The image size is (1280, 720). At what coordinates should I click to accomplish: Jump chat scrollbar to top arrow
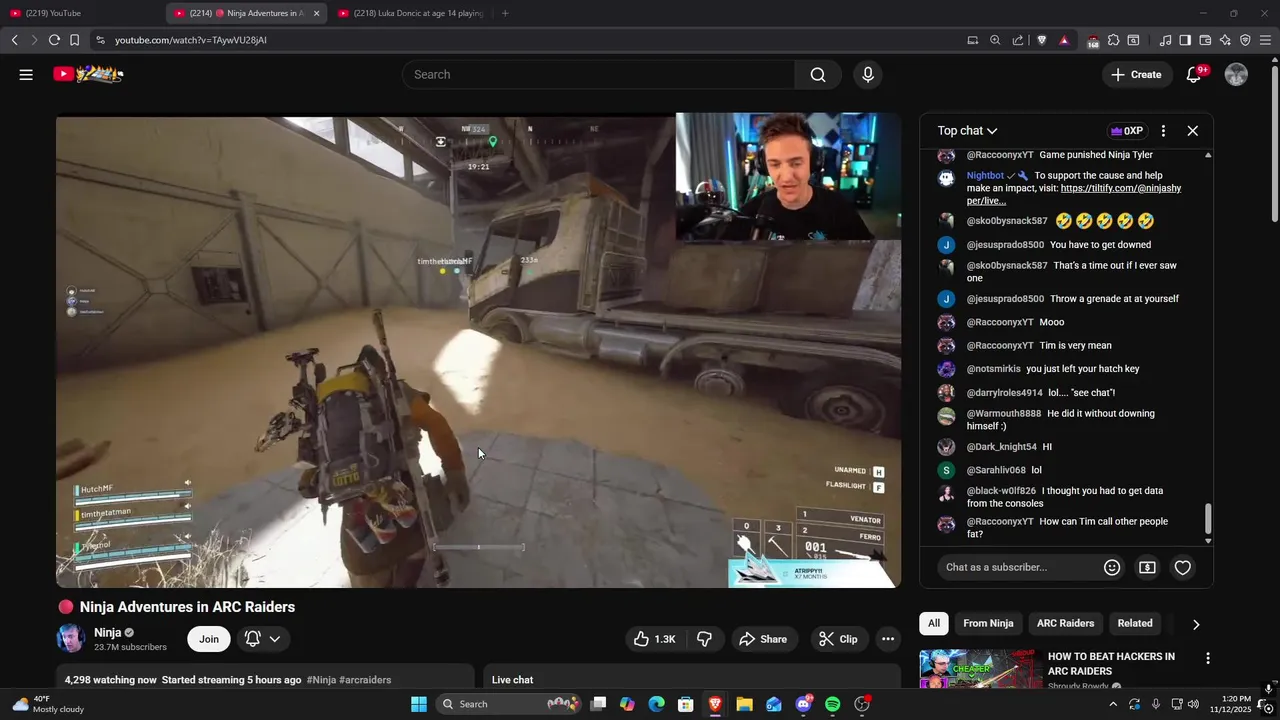tap(1208, 155)
